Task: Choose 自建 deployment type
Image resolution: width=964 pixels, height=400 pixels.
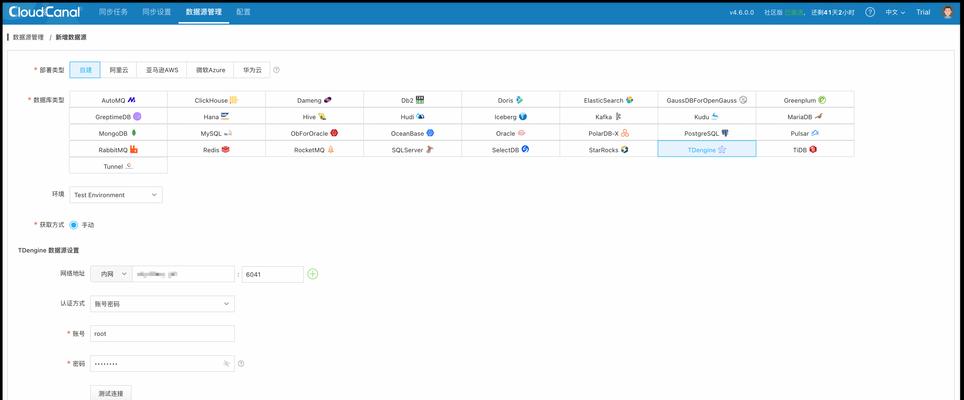Action: click(x=85, y=70)
